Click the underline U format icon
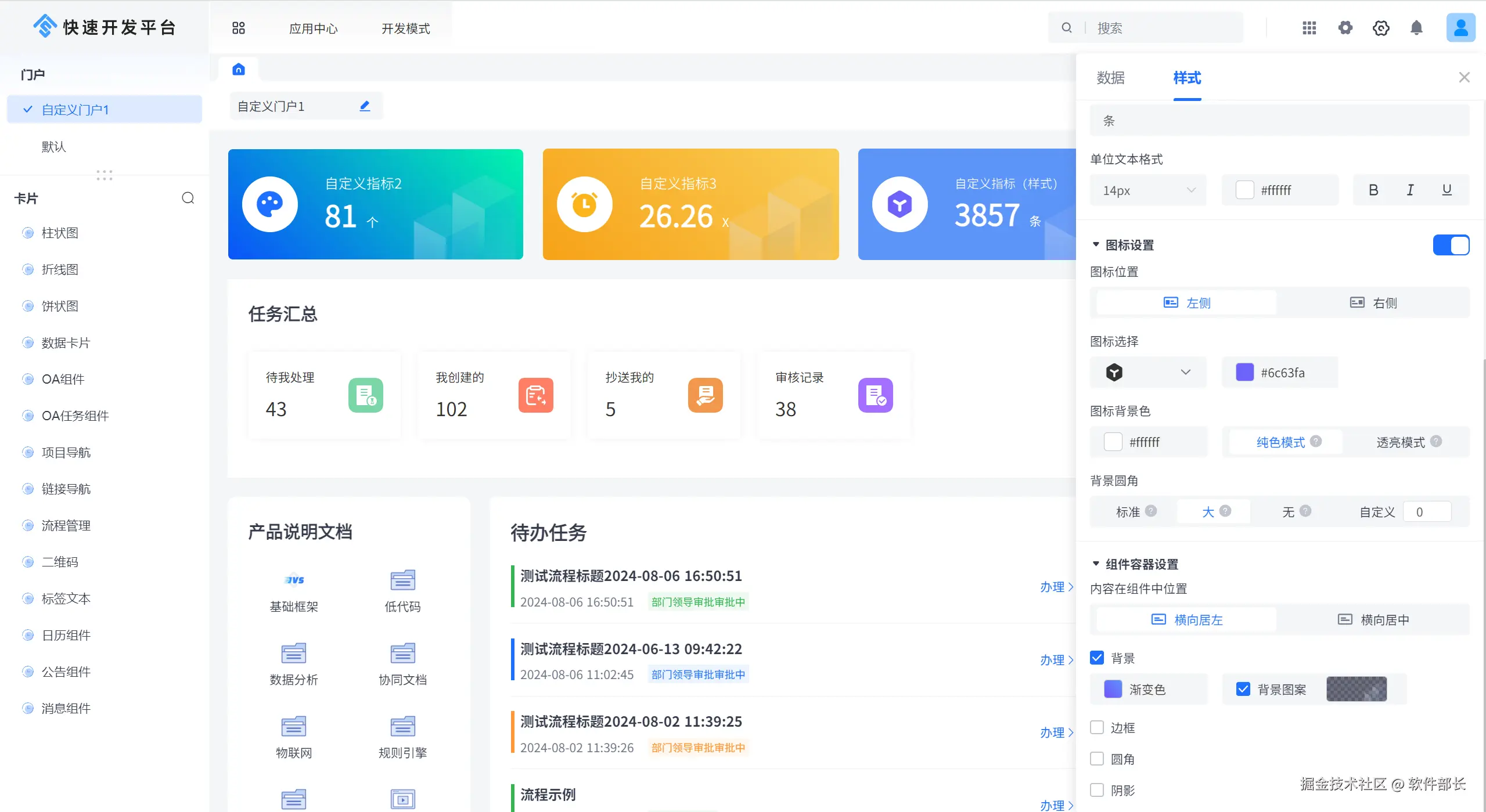The width and height of the screenshot is (1486, 812). (1447, 190)
